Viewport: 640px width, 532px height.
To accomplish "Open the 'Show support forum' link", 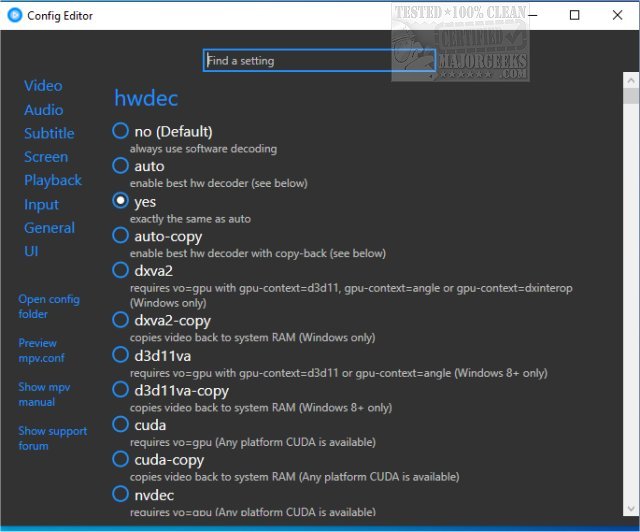I will pos(52,439).
